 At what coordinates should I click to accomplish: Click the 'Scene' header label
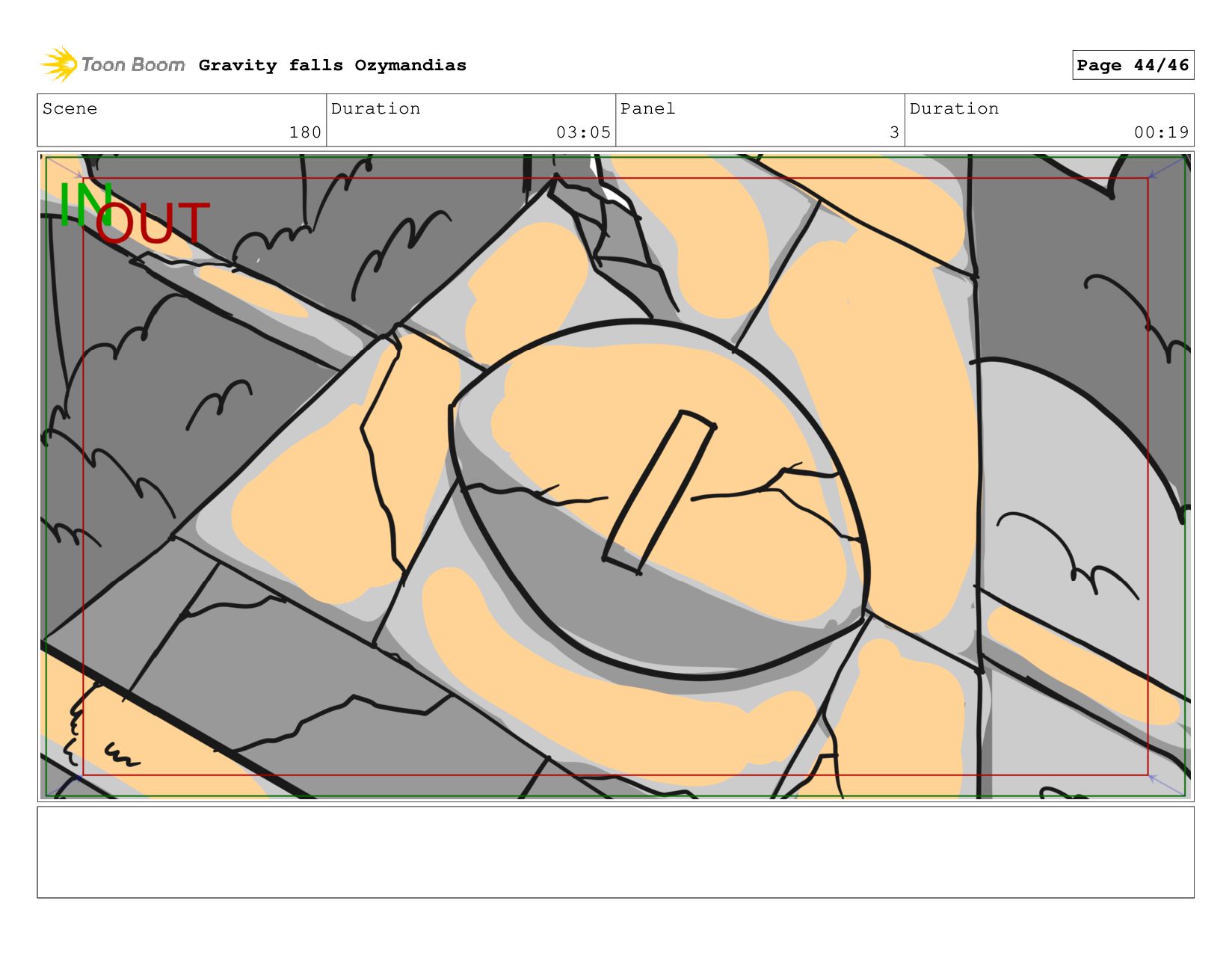point(70,108)
